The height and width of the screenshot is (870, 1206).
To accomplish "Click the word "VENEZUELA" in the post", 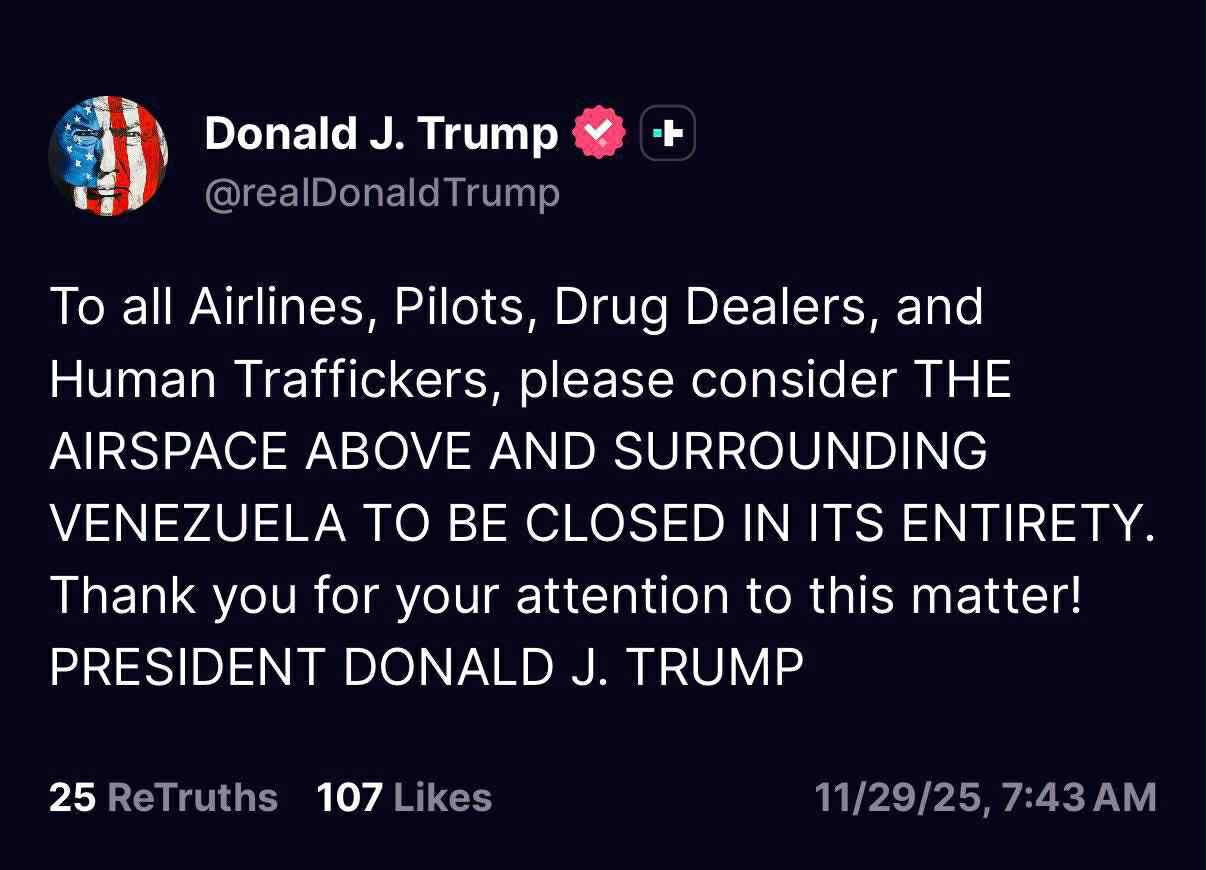I will (x=198, y=523).
